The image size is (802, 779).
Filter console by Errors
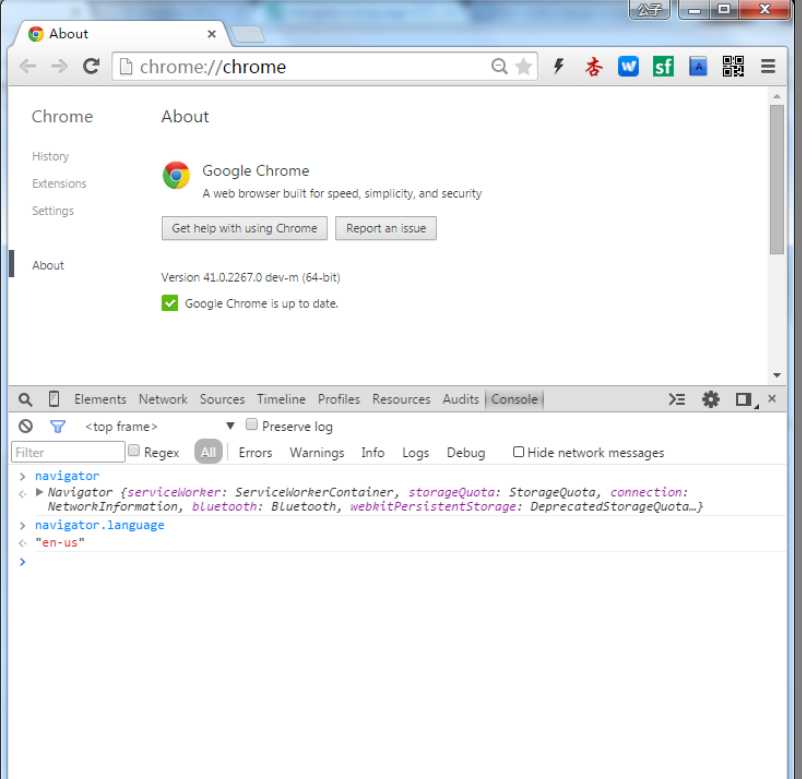click(x=255, y=453)
